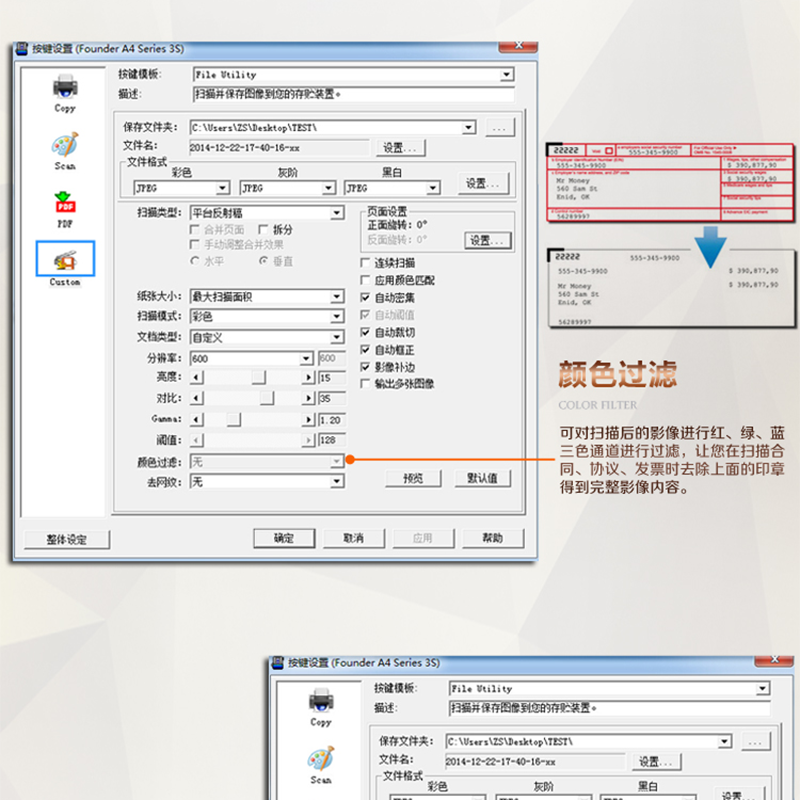This screenshot has height=800, width=800.
Task: Click the 整体设定 button
Action: [x=66, y=539]
